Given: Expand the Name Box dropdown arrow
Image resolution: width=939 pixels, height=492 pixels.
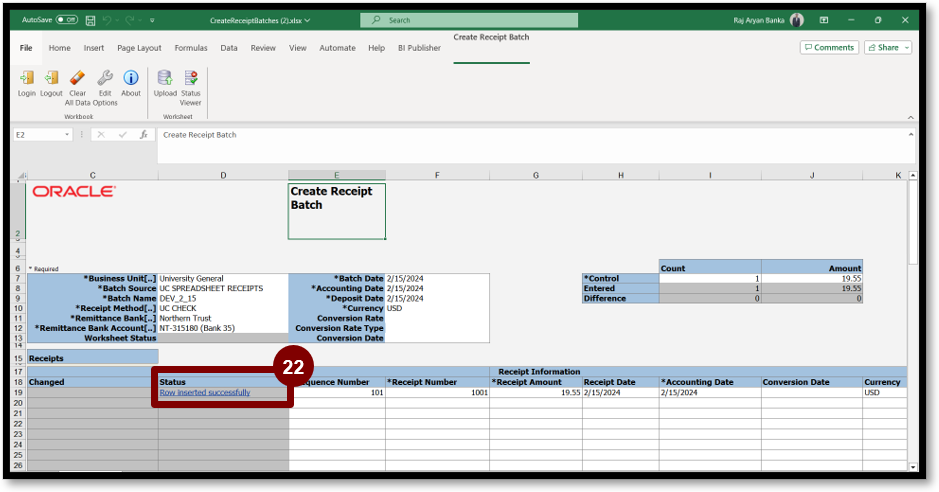Looking at the screenshot, I should tap(66, 135).
